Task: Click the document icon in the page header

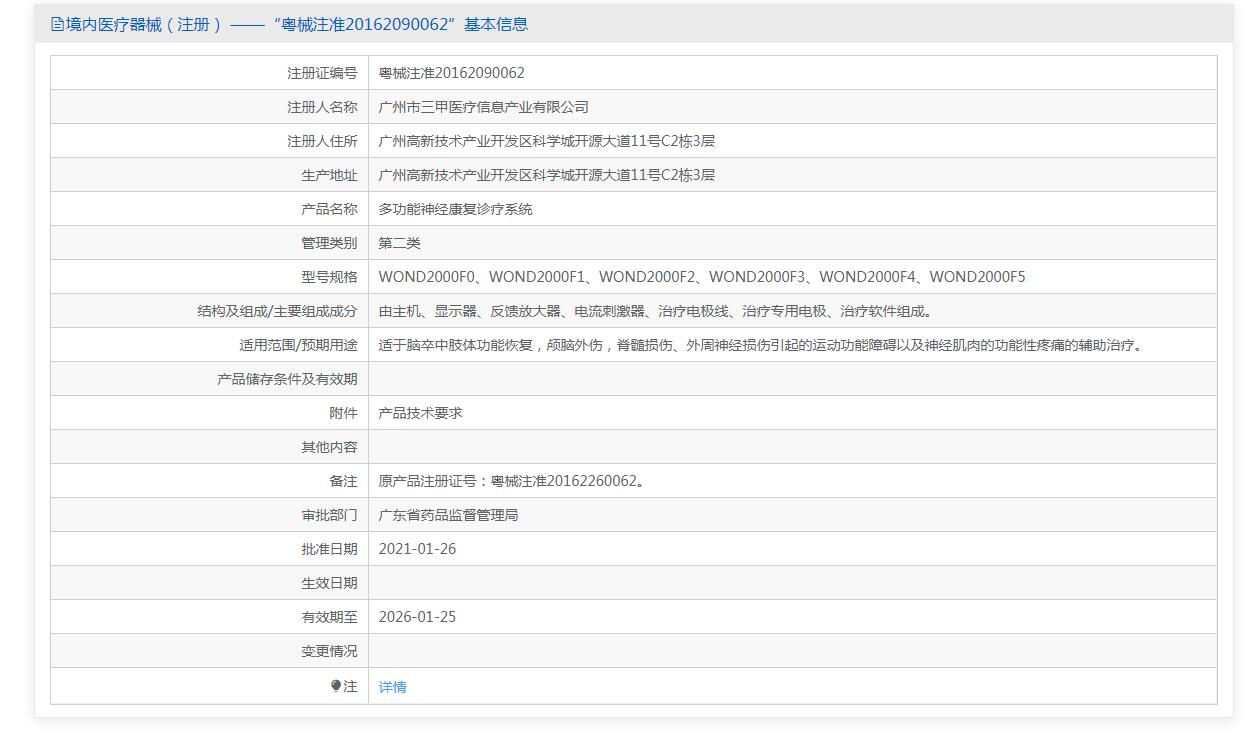Action: tap(57, 25)
